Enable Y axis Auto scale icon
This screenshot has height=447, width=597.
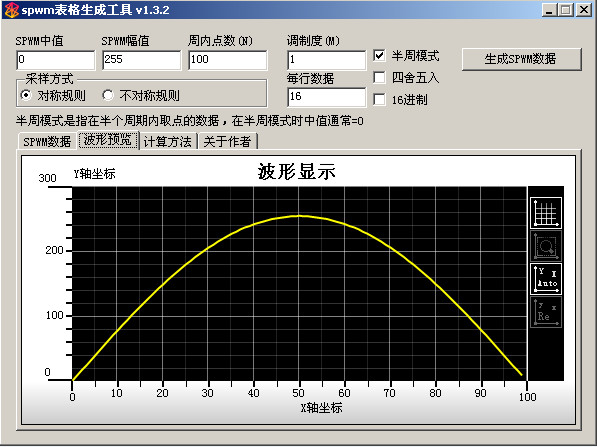pos(546,279)
